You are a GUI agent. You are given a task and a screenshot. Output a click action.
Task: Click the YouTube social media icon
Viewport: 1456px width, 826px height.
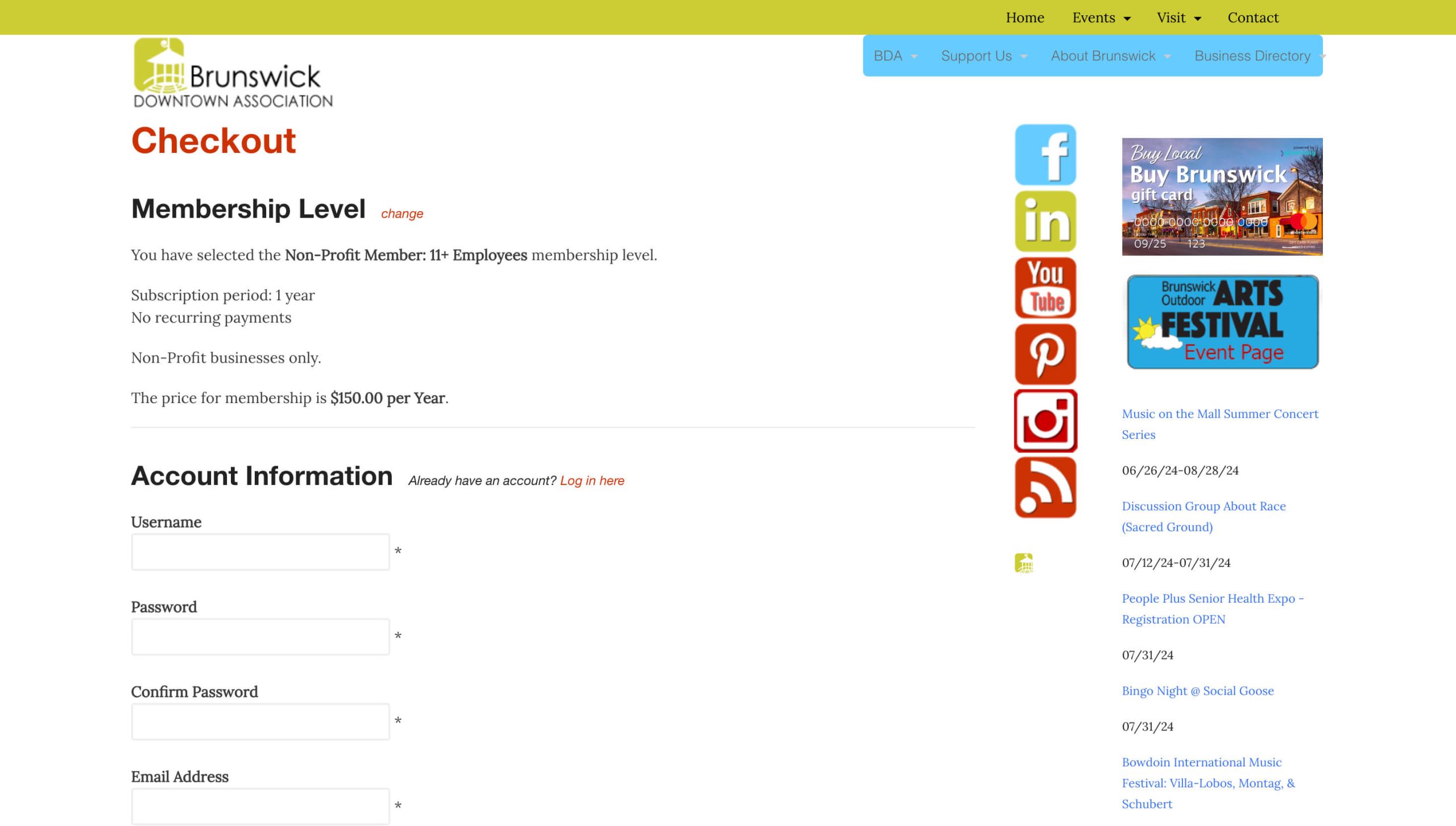click(1045, 287)
